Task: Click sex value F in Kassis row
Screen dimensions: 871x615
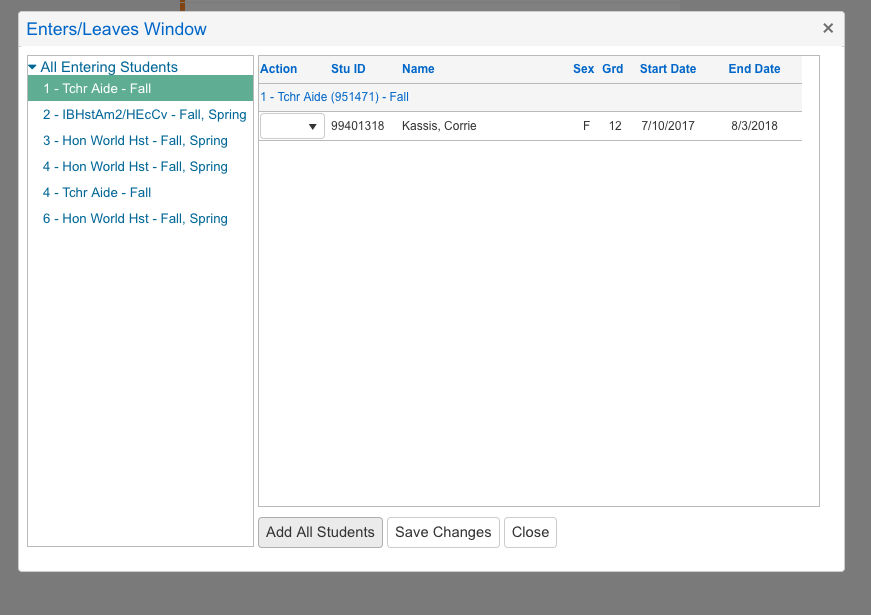Action: point(586,126)
